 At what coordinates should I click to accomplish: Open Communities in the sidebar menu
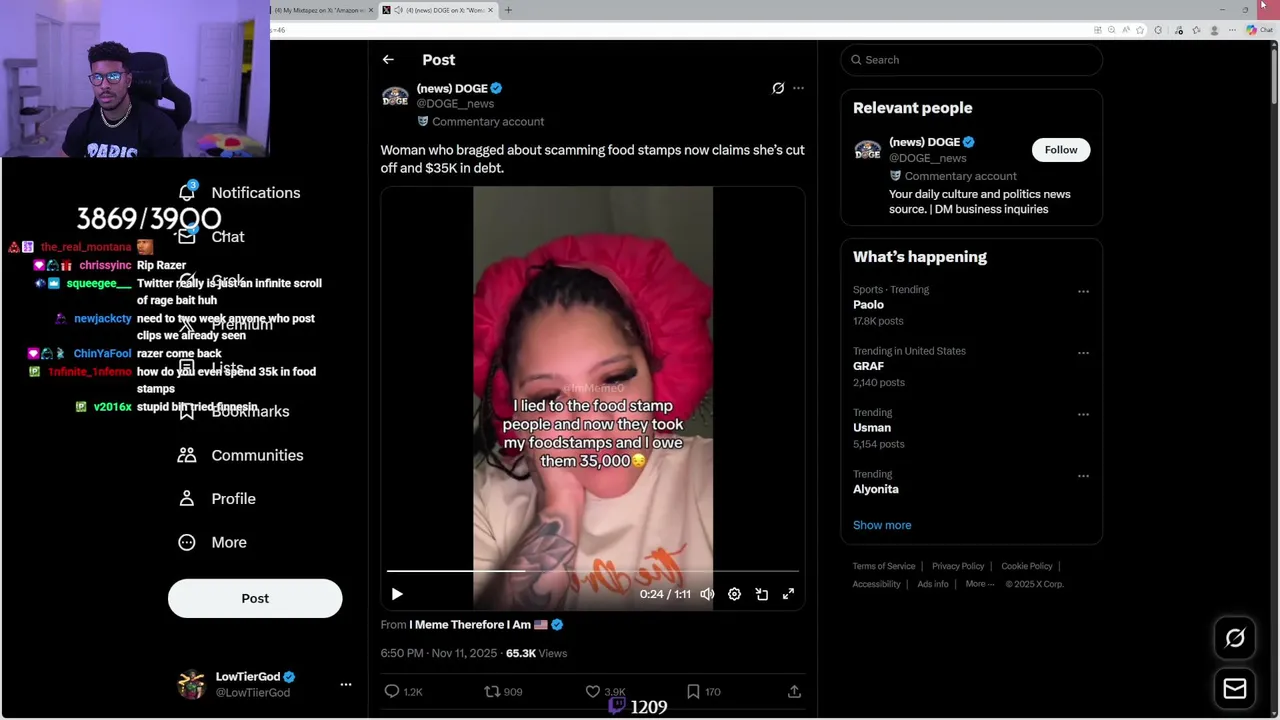point(257,455)
